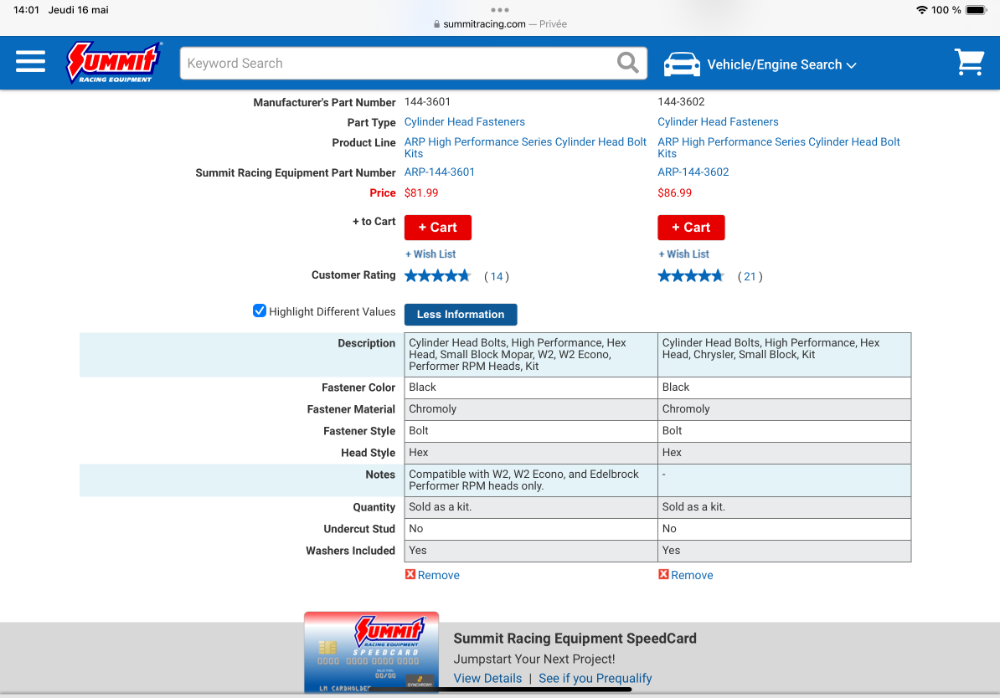This screenshot has width=1000, height=698.
Task: Open part number link ARP-144-3601
Action: 439,172
